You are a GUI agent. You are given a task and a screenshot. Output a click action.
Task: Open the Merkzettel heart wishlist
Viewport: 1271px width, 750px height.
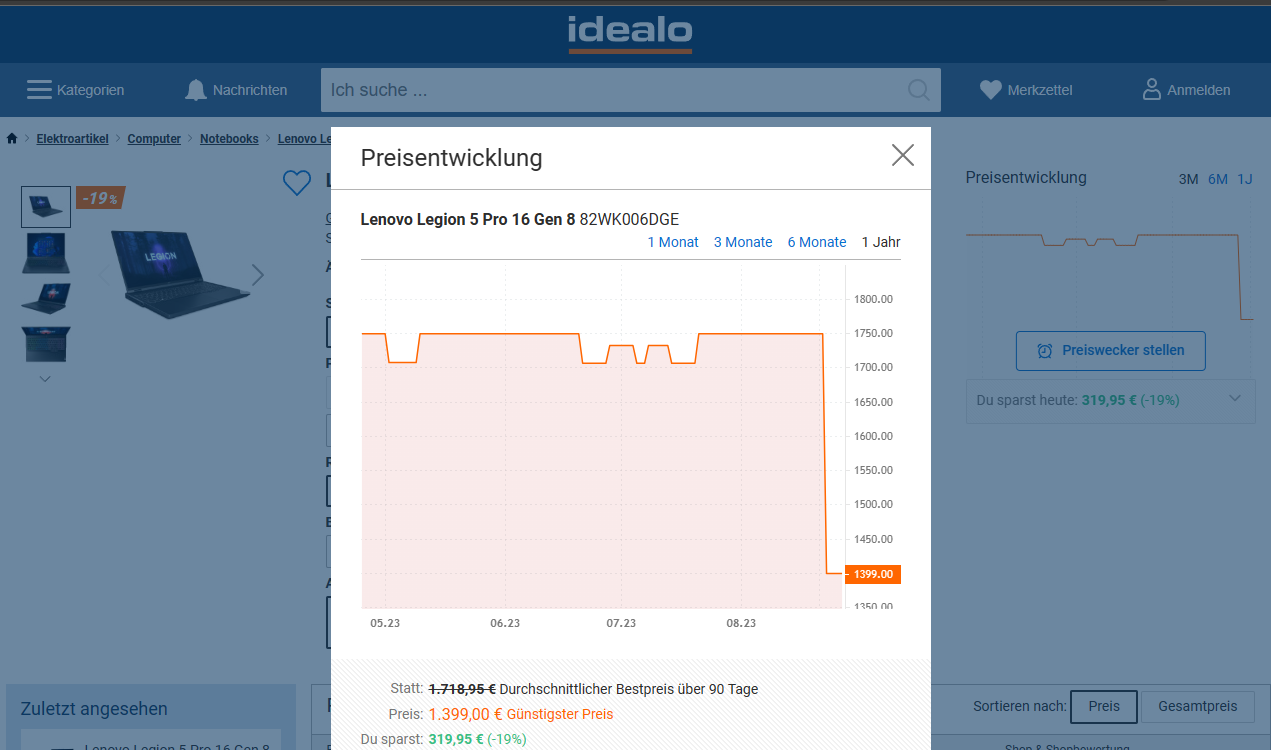[990, 90]
